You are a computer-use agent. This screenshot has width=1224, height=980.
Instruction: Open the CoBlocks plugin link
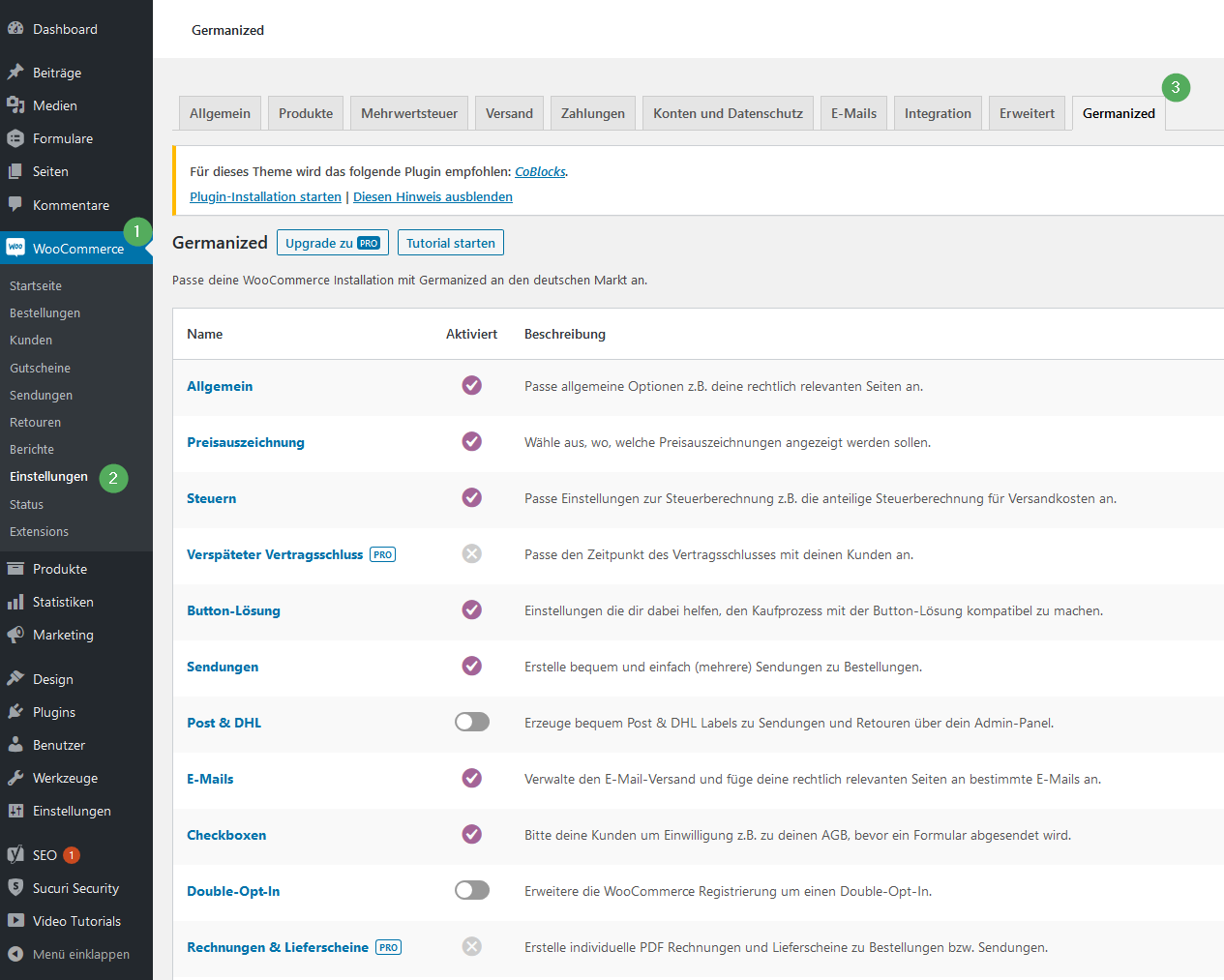click(540, 171)
